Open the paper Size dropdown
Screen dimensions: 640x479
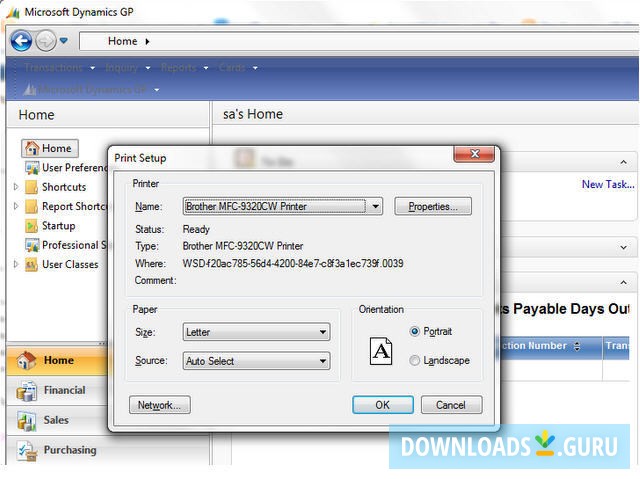pyautogui.click(x=256, y=332)
